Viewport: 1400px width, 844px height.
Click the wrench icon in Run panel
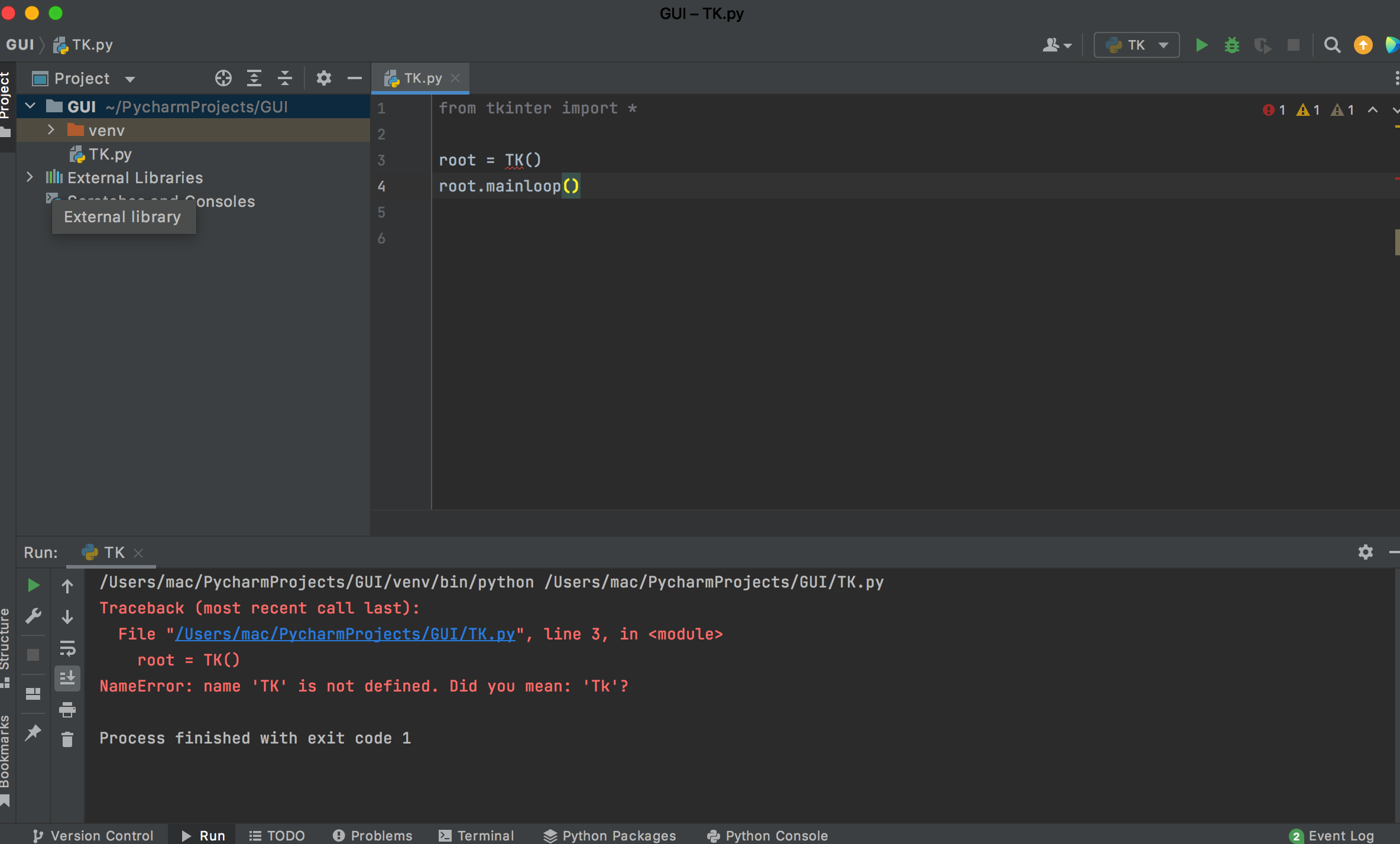pyautogui.click(x=33, y=616)
